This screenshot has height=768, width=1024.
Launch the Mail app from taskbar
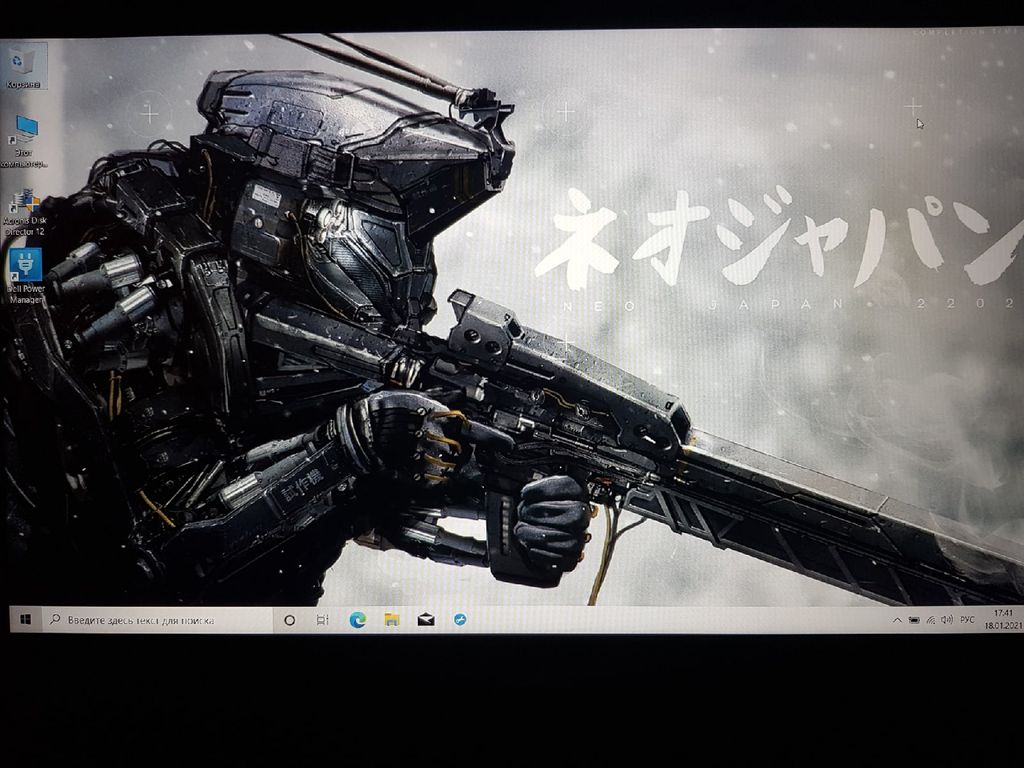coord(426,620)
